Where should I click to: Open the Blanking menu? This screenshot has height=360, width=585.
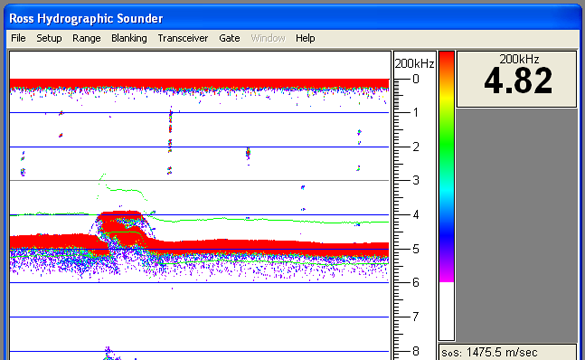tap(129, 38)
